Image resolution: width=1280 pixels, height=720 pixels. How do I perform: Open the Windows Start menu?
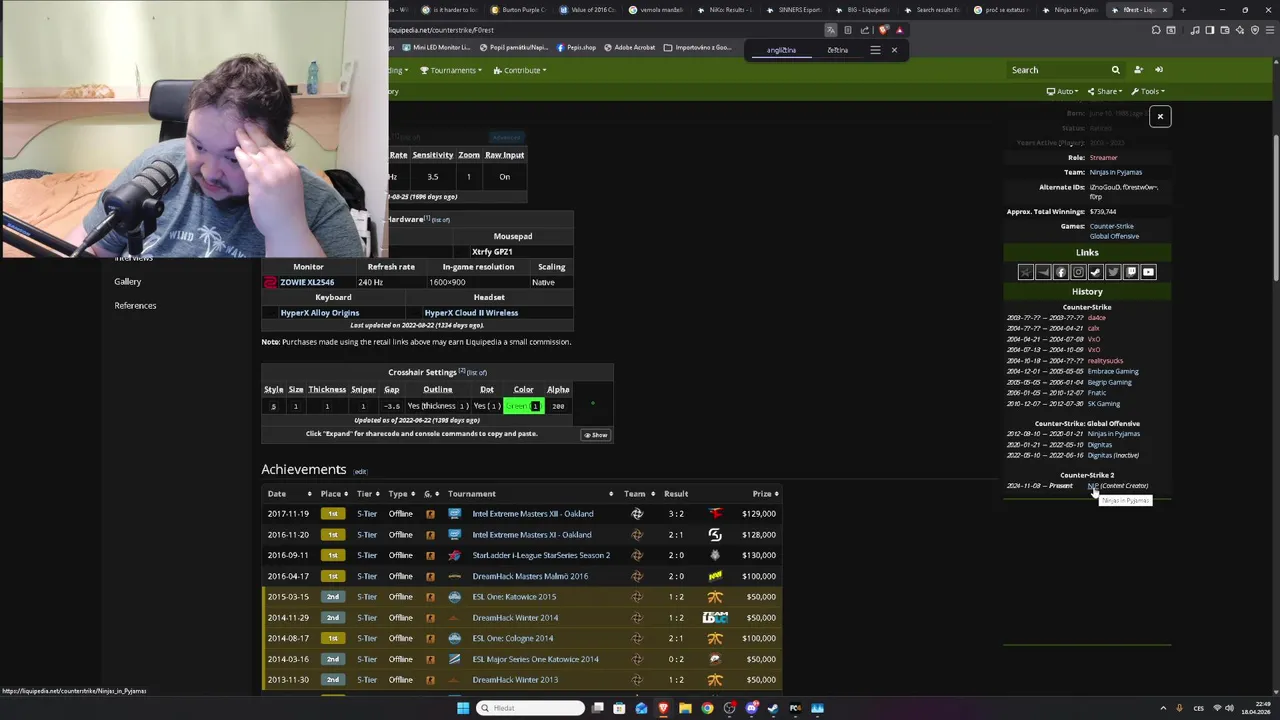[463, 708]
